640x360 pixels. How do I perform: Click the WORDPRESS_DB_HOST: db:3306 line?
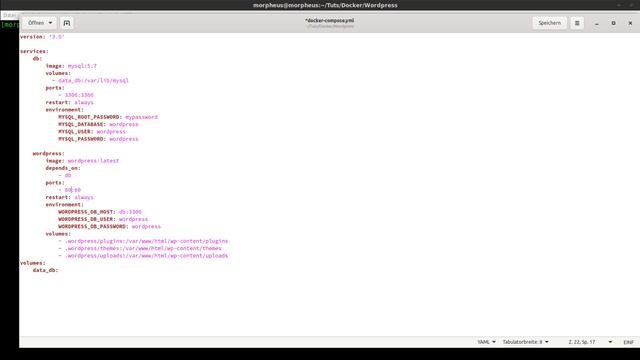(x=100, y=212)
